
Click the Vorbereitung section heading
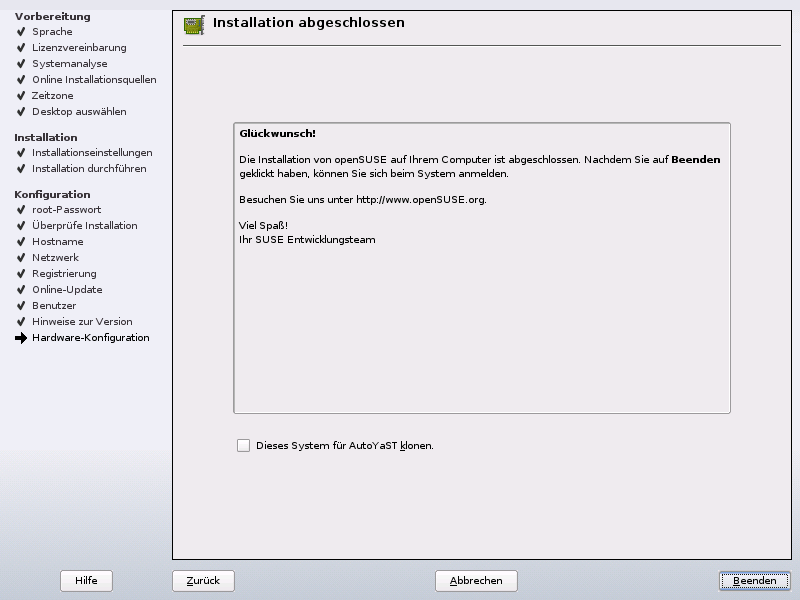pos(53,16)
